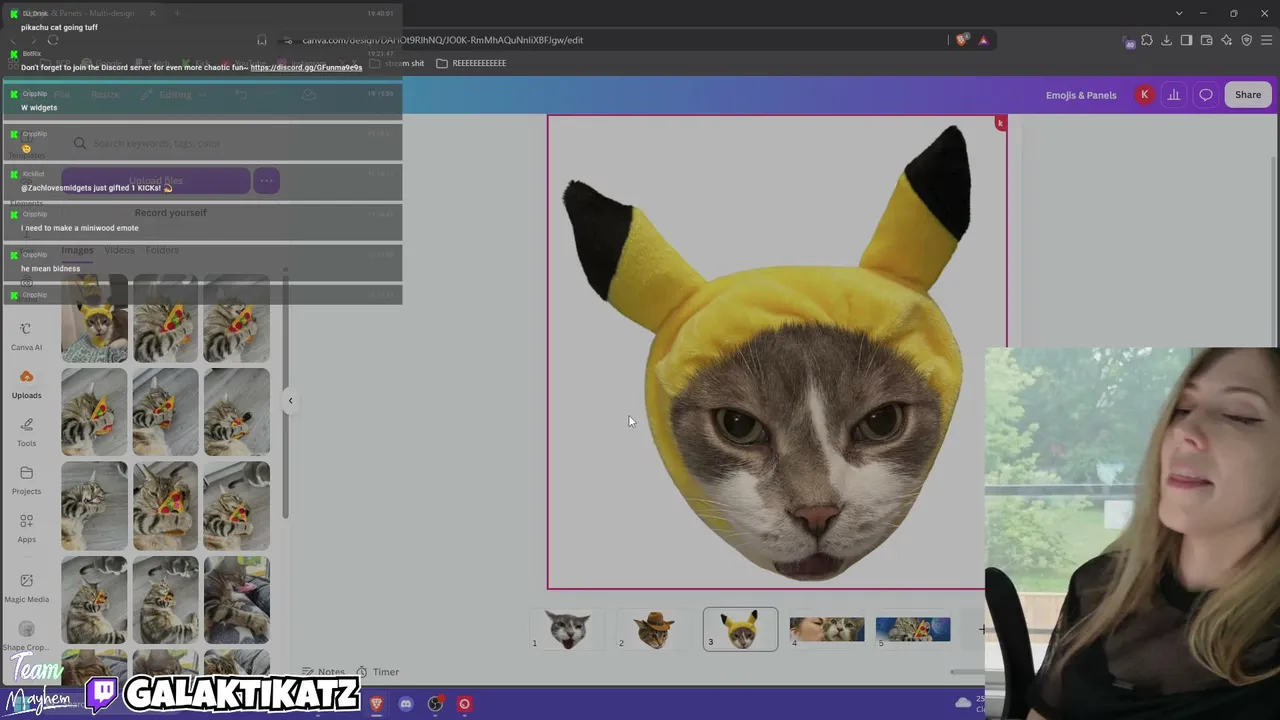Click the browser address bar URL
Viewport: 1280px width, 720px height.
pyautogui.click(x=442, y=40)
